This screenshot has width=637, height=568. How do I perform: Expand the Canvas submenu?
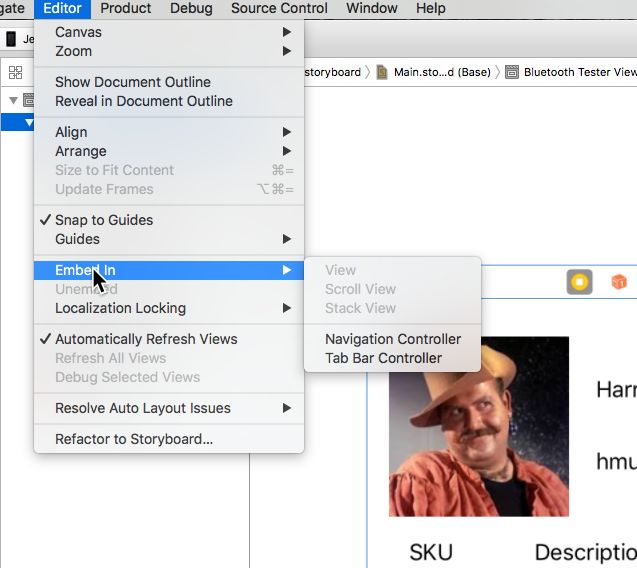(169, 32)
